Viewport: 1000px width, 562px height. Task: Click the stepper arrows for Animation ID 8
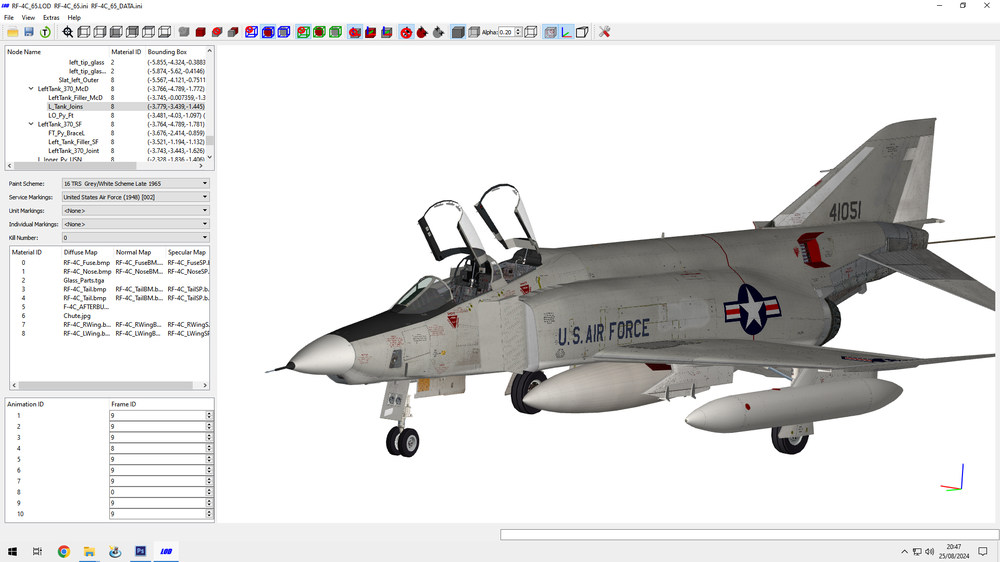209,492
